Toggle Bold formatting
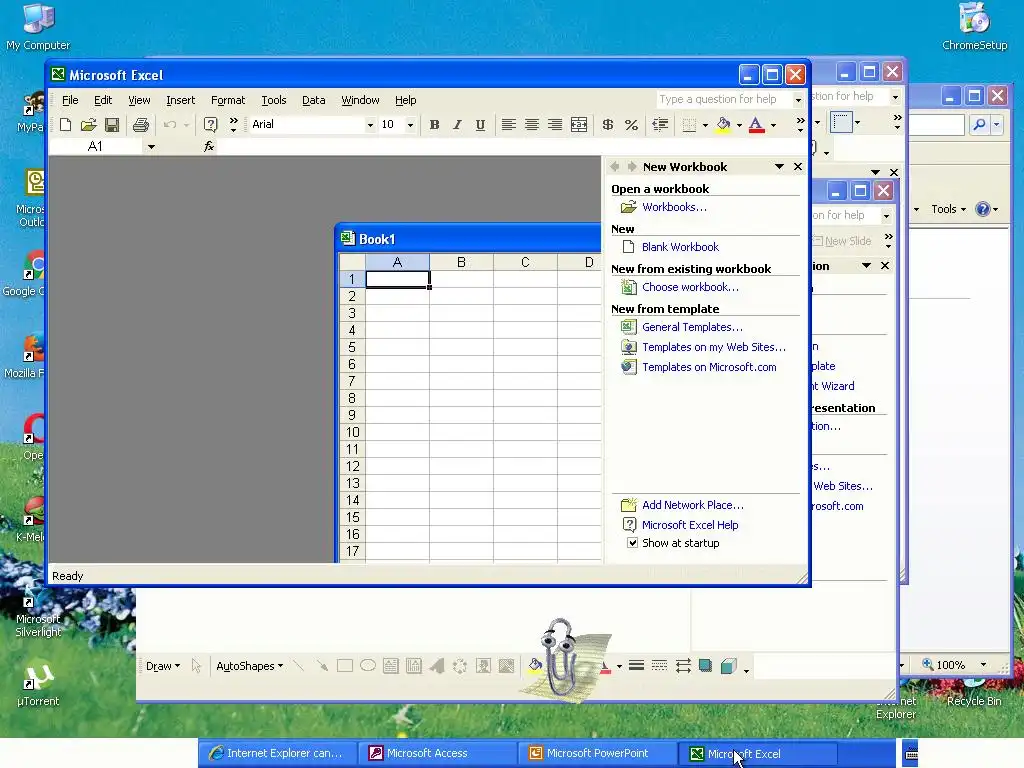1024x768 pixels. pyautogui.click(x=434, y=125)
